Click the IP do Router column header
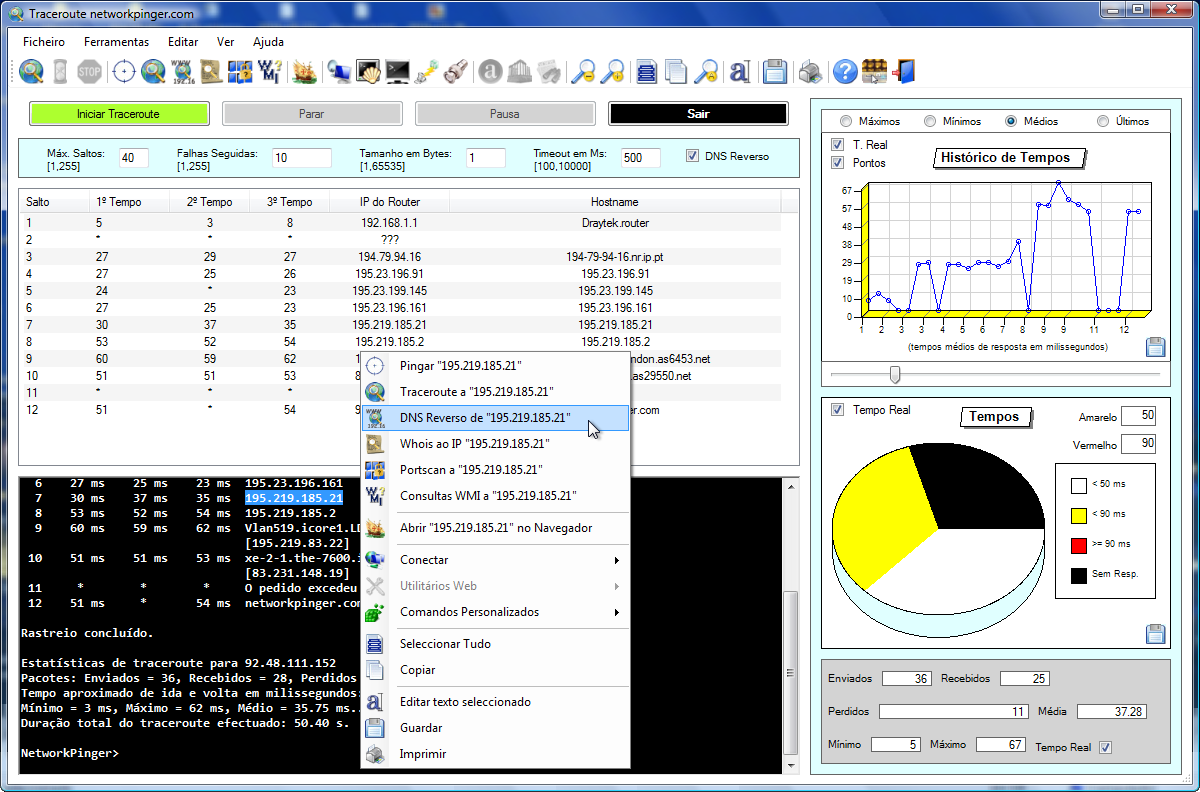 [390, 202]
